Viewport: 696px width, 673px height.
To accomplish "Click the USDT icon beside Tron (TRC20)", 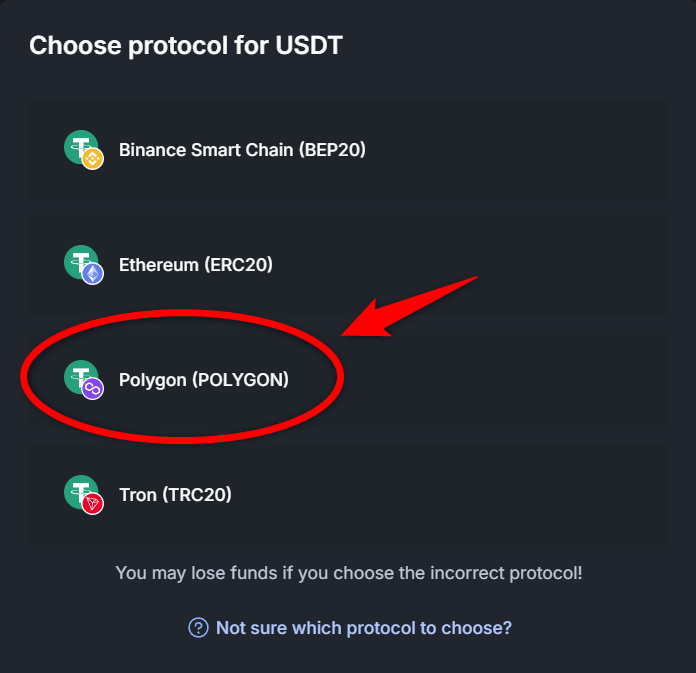I will tap(79, 490).
